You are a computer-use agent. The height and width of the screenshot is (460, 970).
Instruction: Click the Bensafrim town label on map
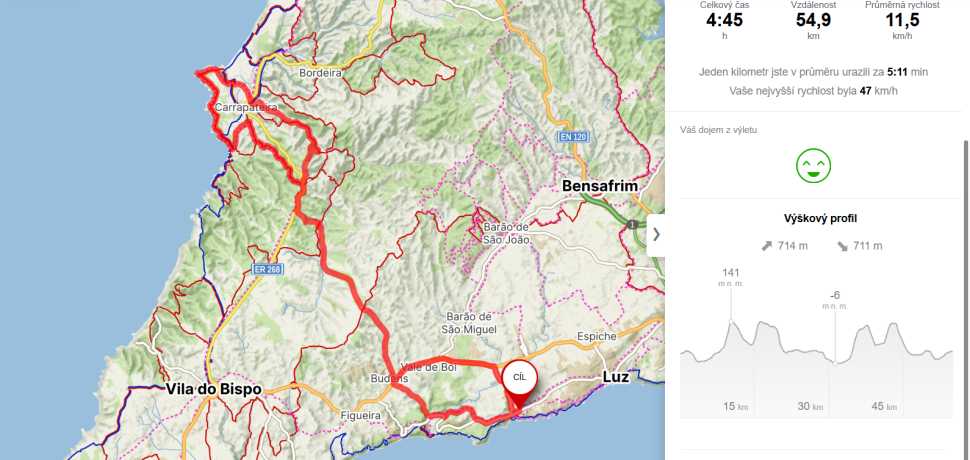tap(599, 186)
